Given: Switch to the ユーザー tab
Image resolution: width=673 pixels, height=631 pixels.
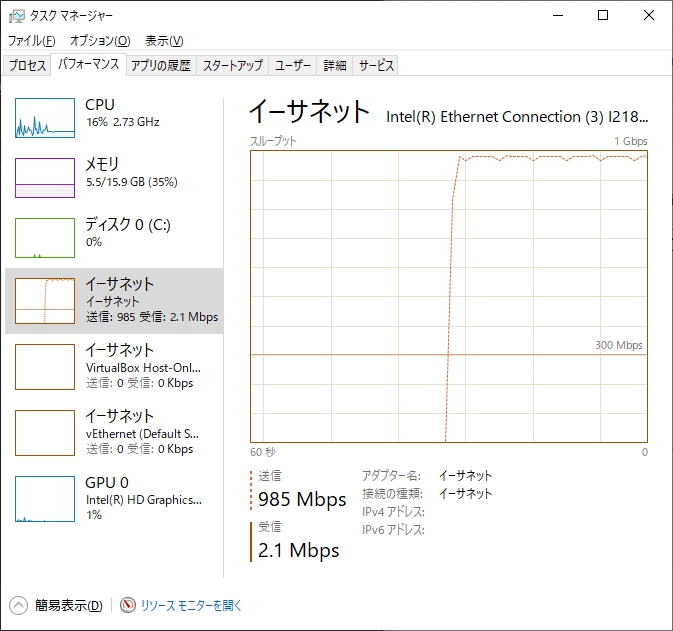Looking at the screenshot, I should [x=293, y=66].
